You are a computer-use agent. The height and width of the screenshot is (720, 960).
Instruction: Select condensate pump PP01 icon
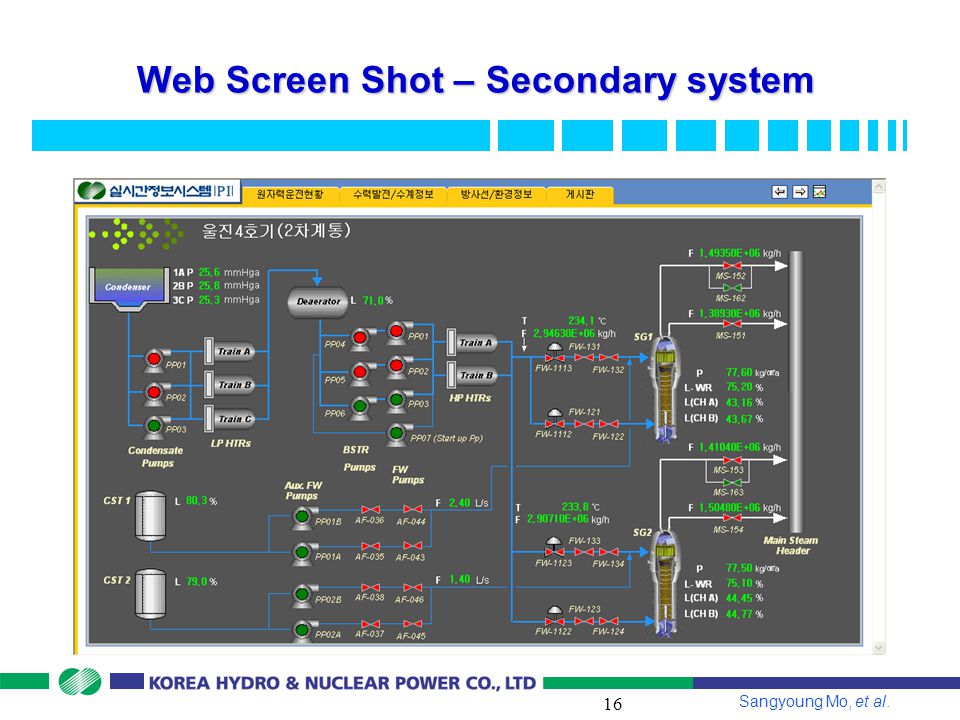point(154,360)
